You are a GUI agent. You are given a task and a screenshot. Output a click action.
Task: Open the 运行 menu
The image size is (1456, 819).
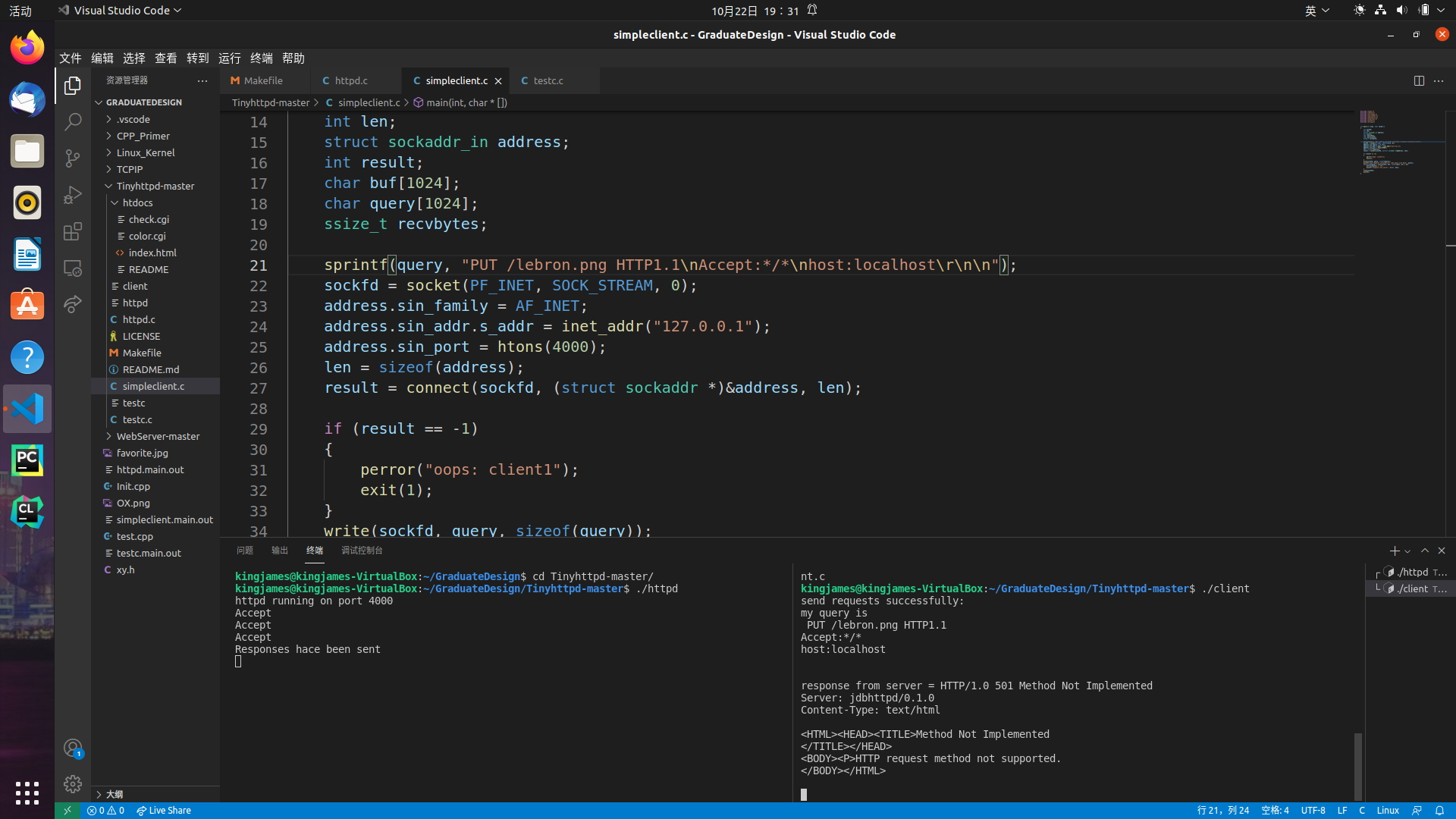click(x=229, y=58)
